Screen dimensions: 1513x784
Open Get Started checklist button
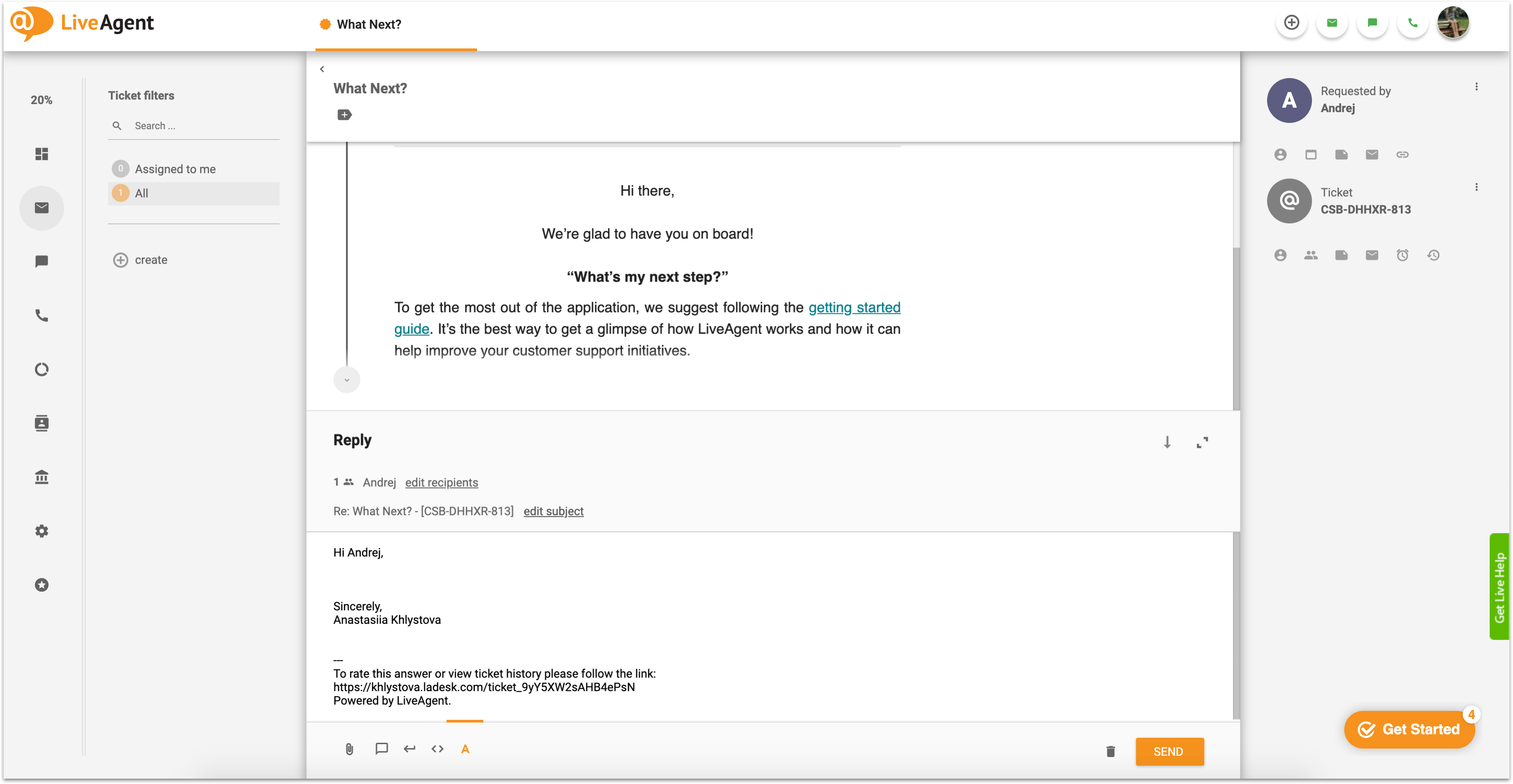point(1409,729)
